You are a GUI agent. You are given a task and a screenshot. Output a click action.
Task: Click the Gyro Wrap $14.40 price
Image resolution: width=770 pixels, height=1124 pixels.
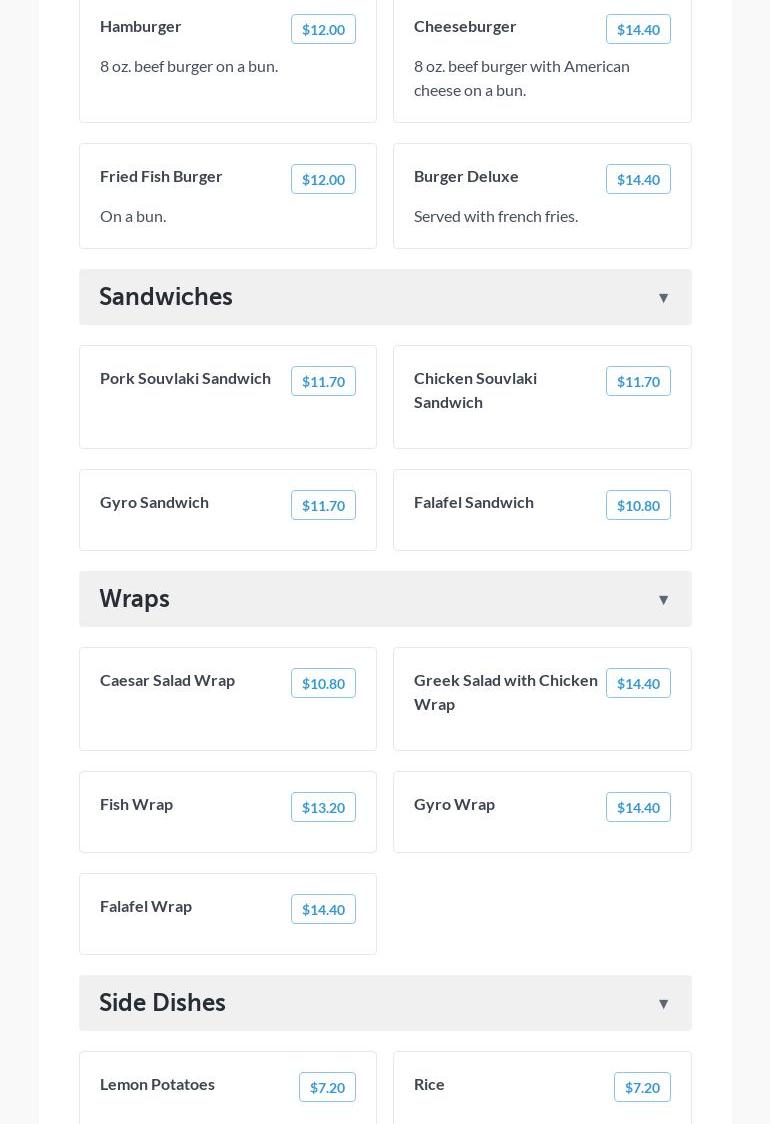tap(638, 808)
